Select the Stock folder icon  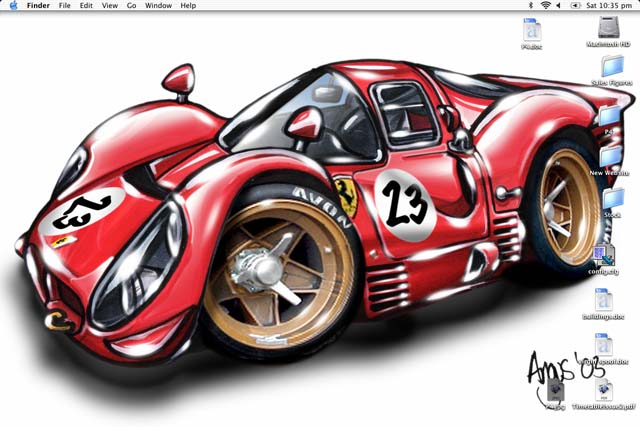tap(613, 199)
